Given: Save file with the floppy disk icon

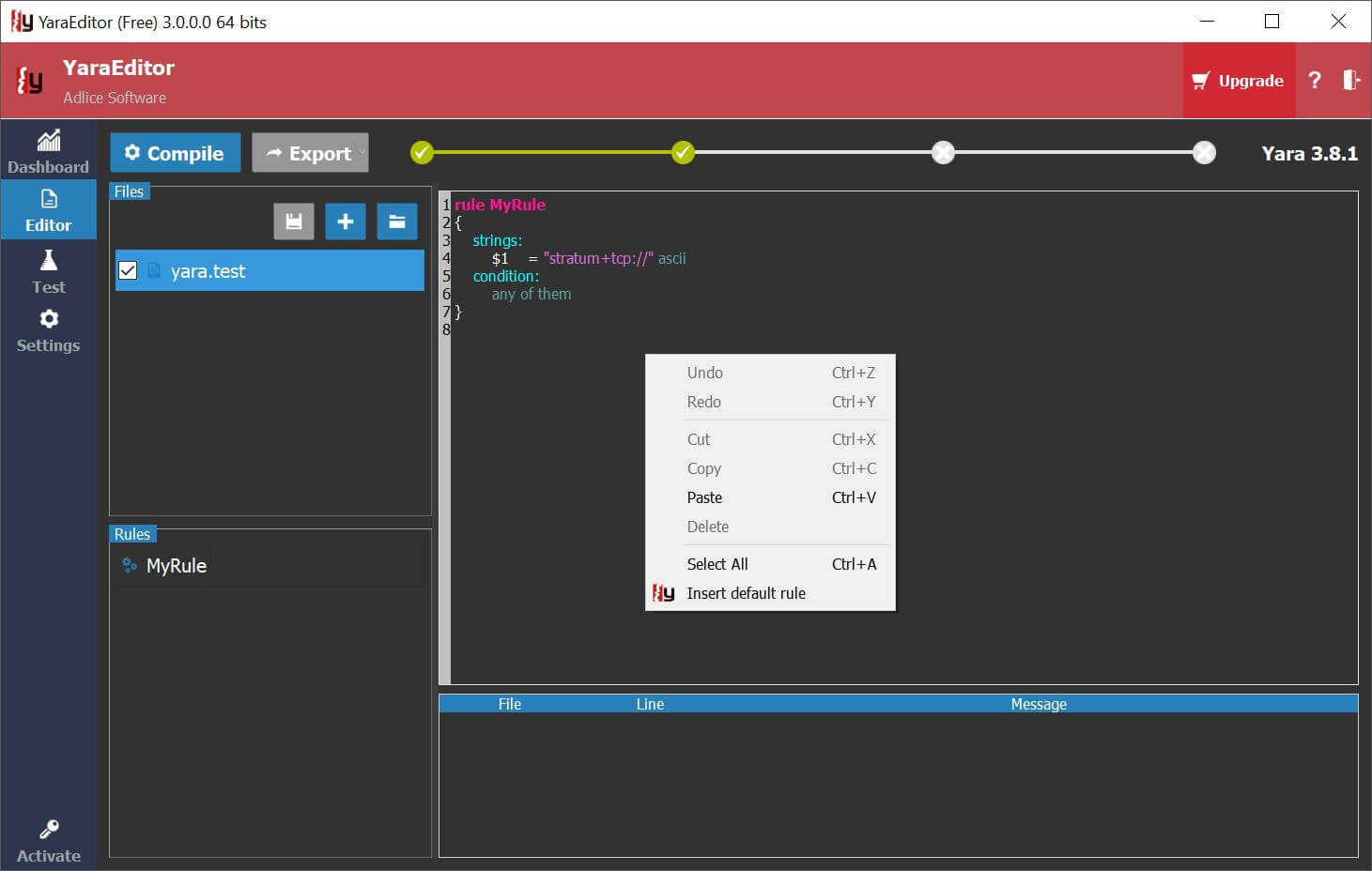Looking at the screenshot, I should [x=294, y=222].
